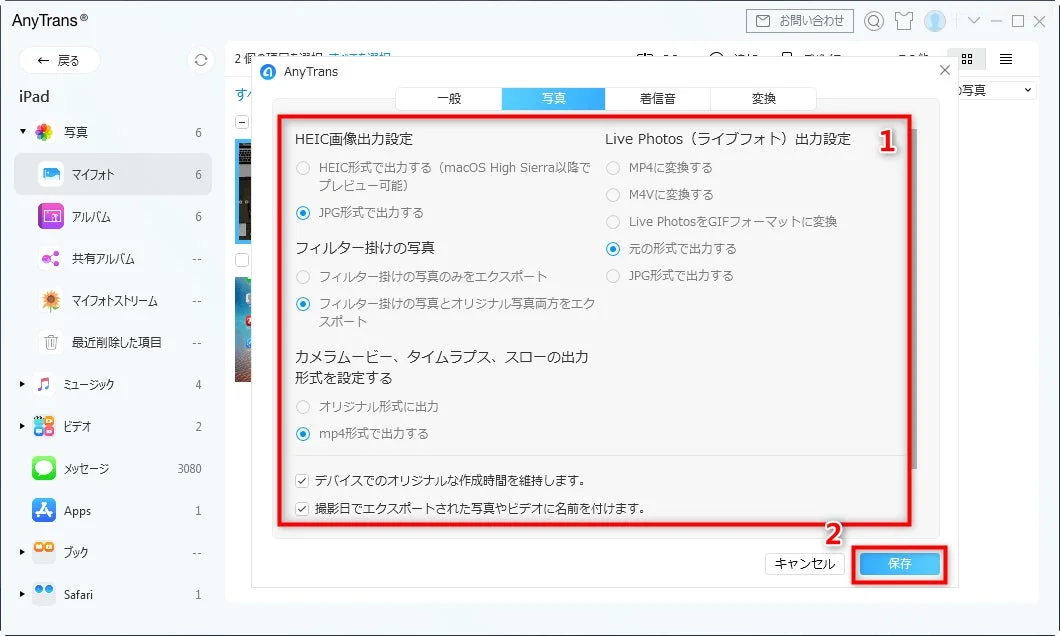Open the search magnifier in the title bar

click(x=875, y=20)
